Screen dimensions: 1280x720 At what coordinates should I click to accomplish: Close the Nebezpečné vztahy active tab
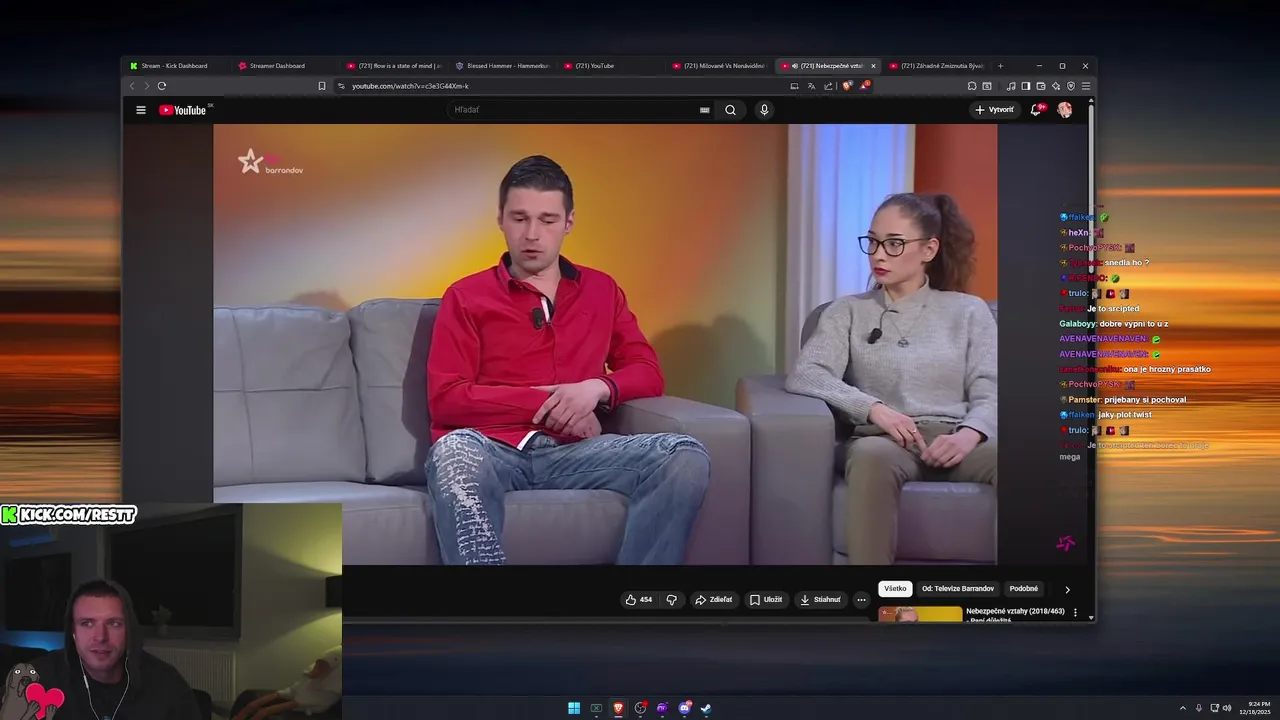pyautogui.click(x=873, y=66)
